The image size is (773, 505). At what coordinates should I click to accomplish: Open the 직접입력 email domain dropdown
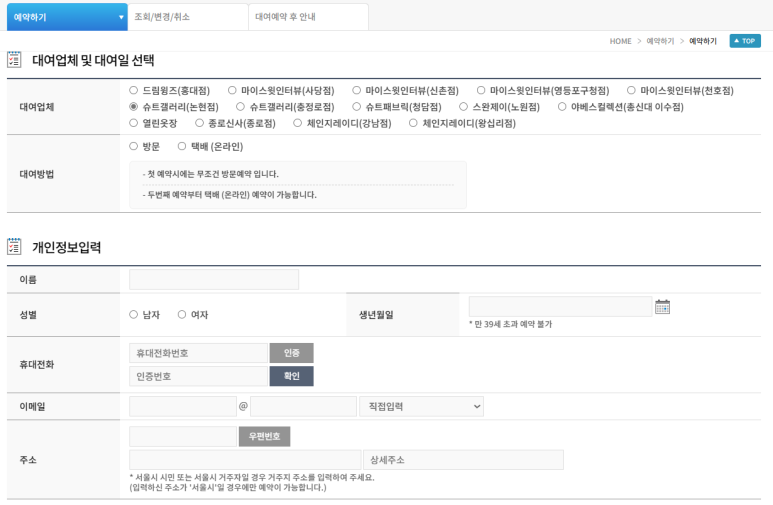click(x=422, y=406)
